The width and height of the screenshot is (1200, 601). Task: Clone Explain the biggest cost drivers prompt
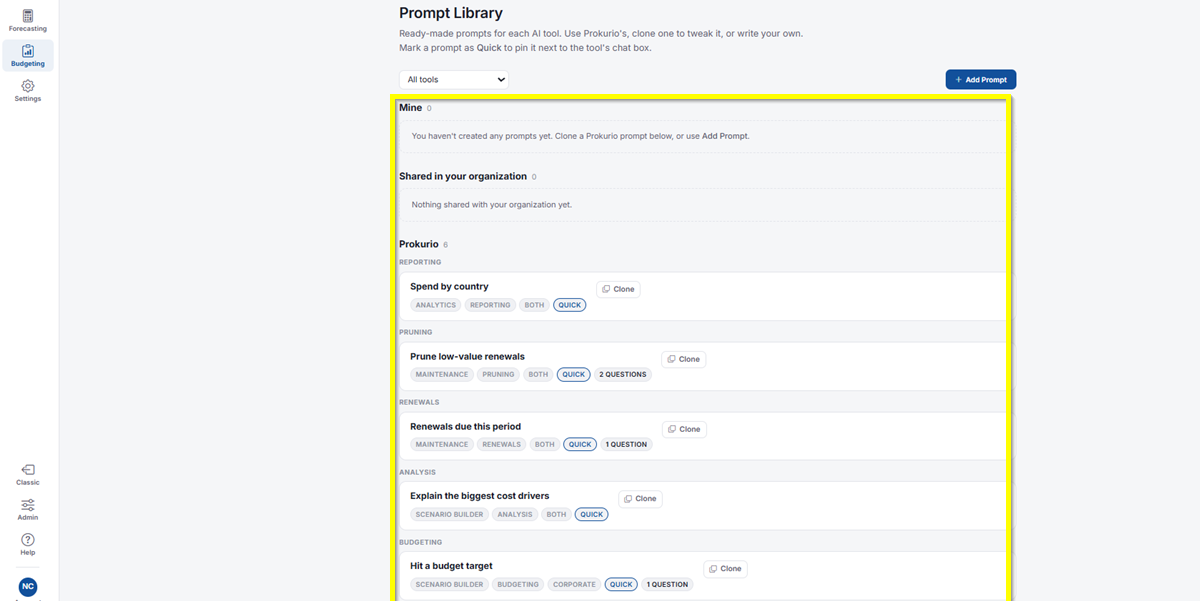(x=640, y=499)
